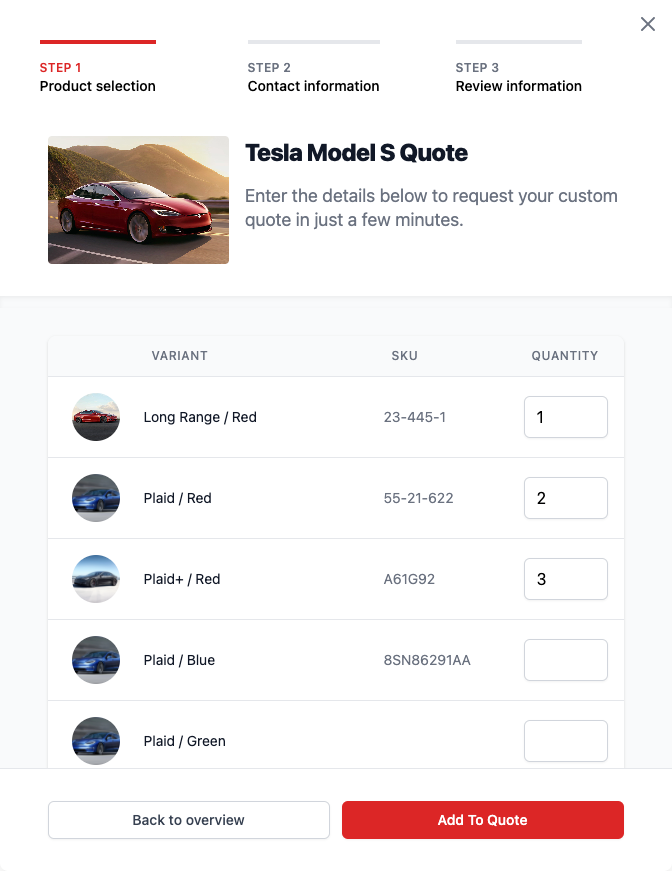Viewport: 672px width, 871px height.
Task: Focus empty quantity field for Plaid / Blue
Action: click(x=566, y=660)
